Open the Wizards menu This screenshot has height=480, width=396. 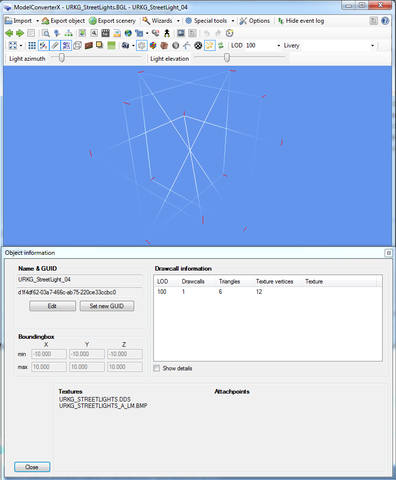[x=157, y=21]
